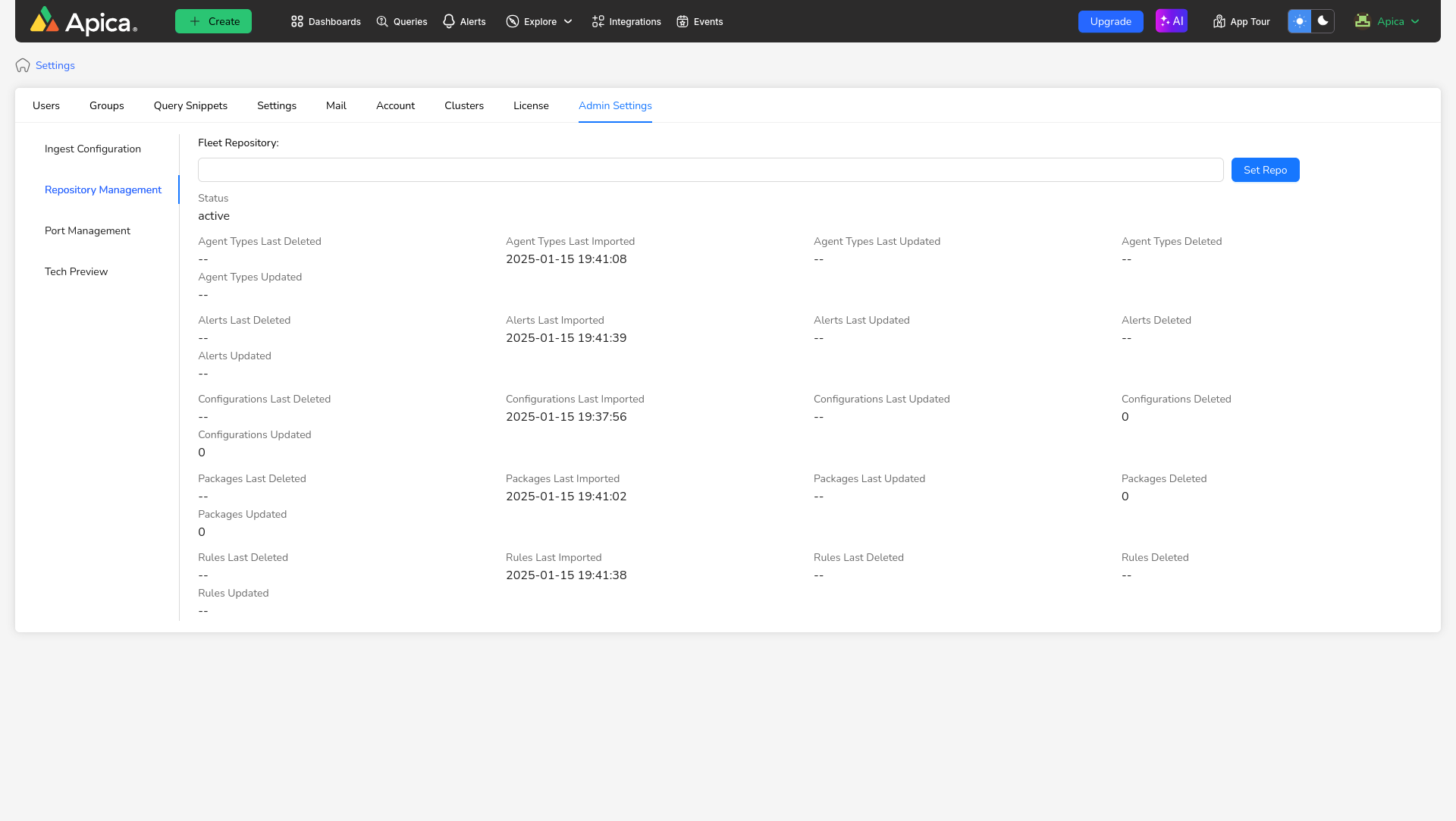Open the Events page
This screenshot has height=821, width=1456.
tap(699, 21)
